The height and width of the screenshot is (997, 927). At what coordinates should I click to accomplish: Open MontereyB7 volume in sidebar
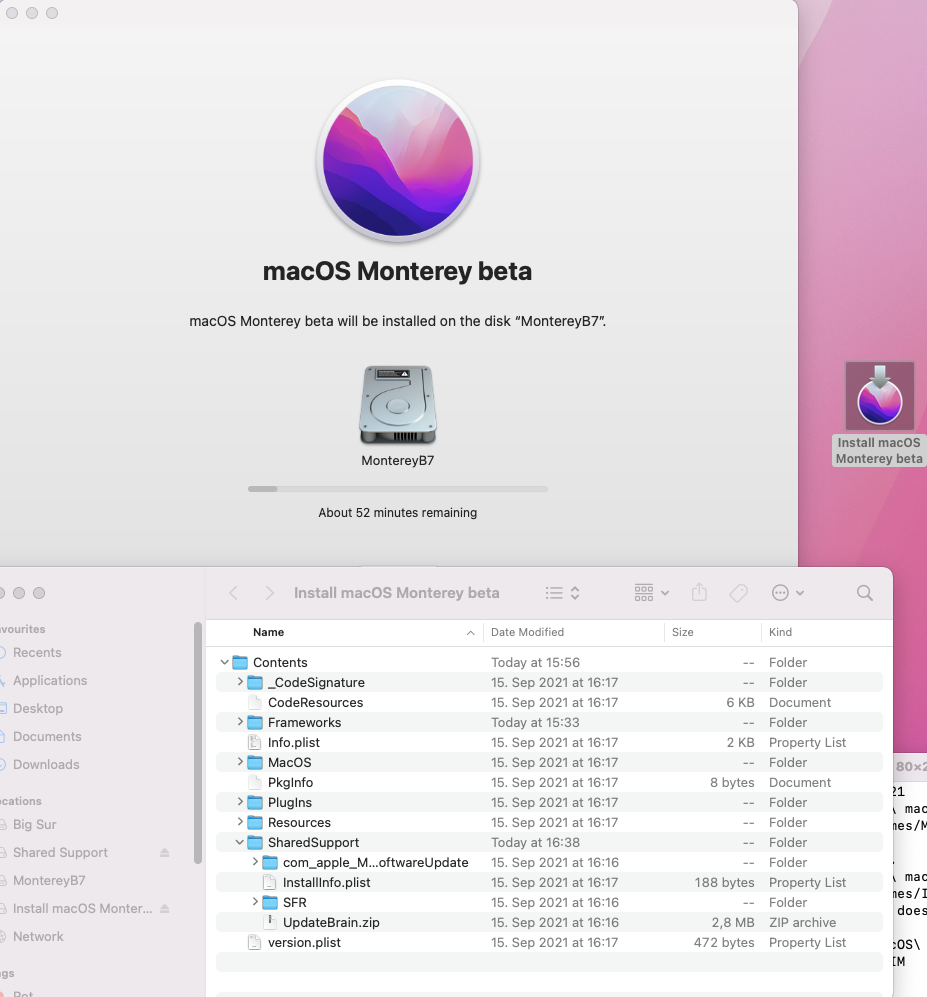click(49, 881)
